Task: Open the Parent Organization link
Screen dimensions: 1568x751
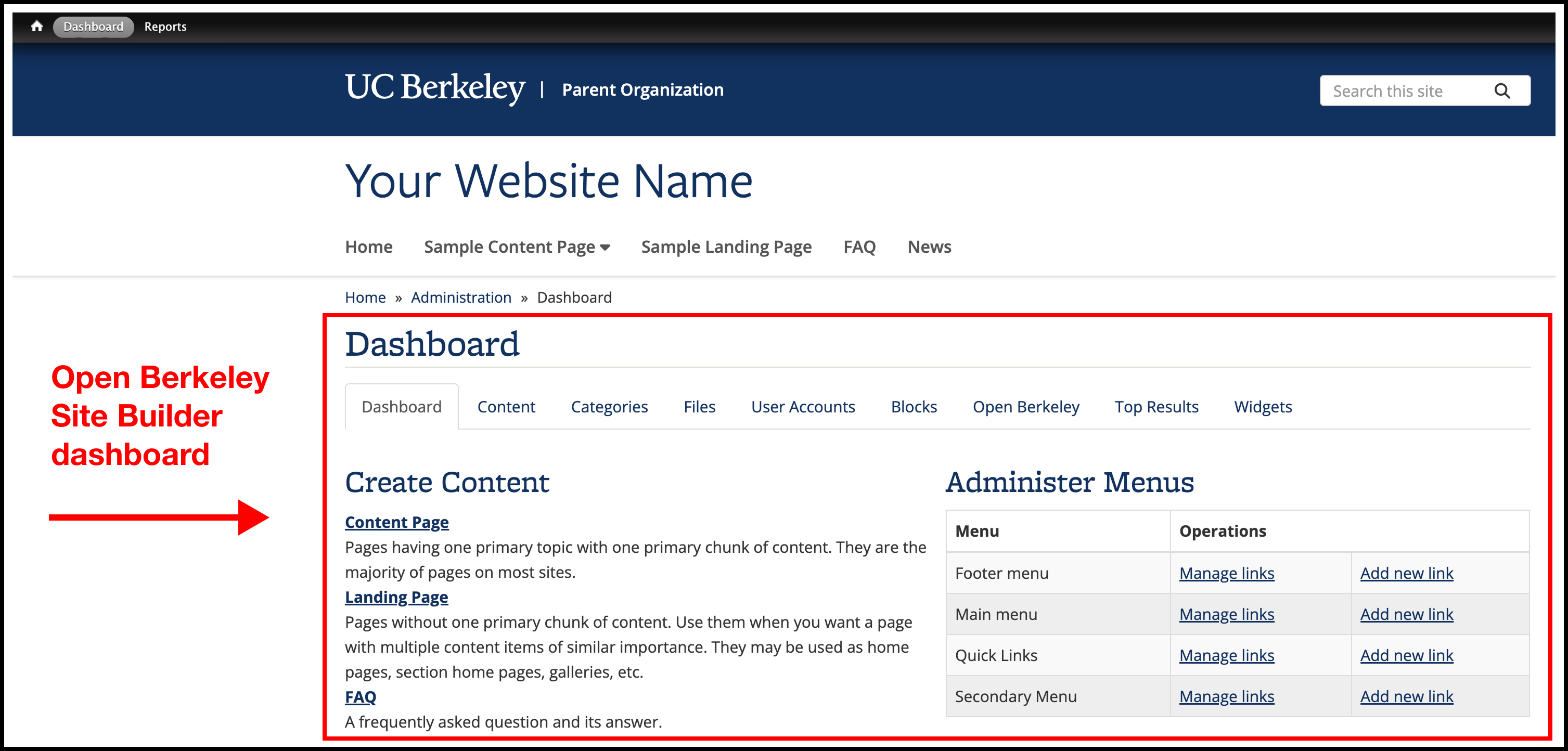Action: point(643,90)
